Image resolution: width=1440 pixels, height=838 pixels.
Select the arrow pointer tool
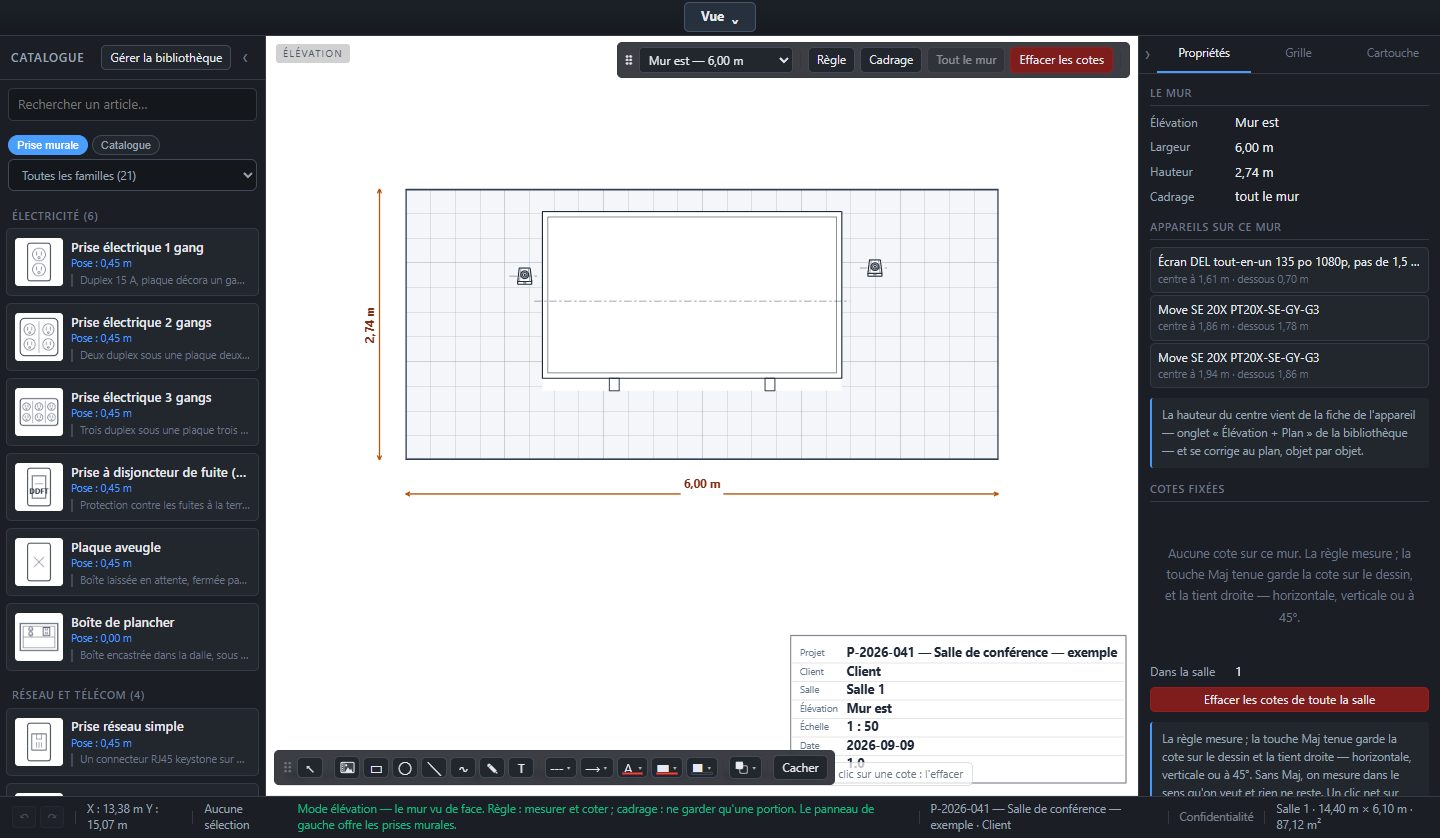coord(310,768)
